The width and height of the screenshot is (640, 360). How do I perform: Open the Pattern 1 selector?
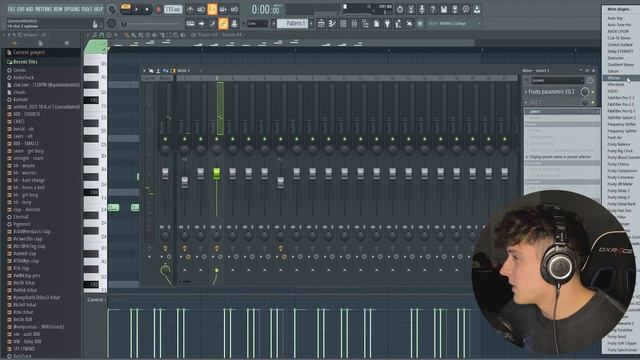pos(293,24)
